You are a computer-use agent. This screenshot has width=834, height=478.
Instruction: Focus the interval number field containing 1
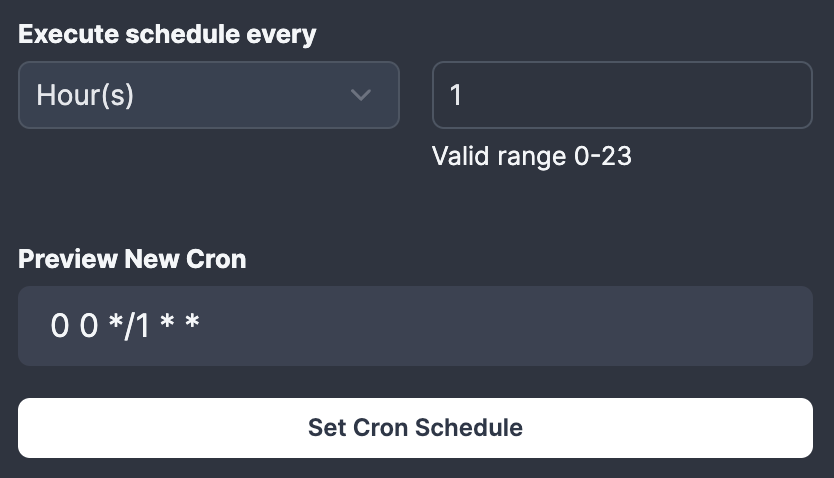tap(621, 96)
